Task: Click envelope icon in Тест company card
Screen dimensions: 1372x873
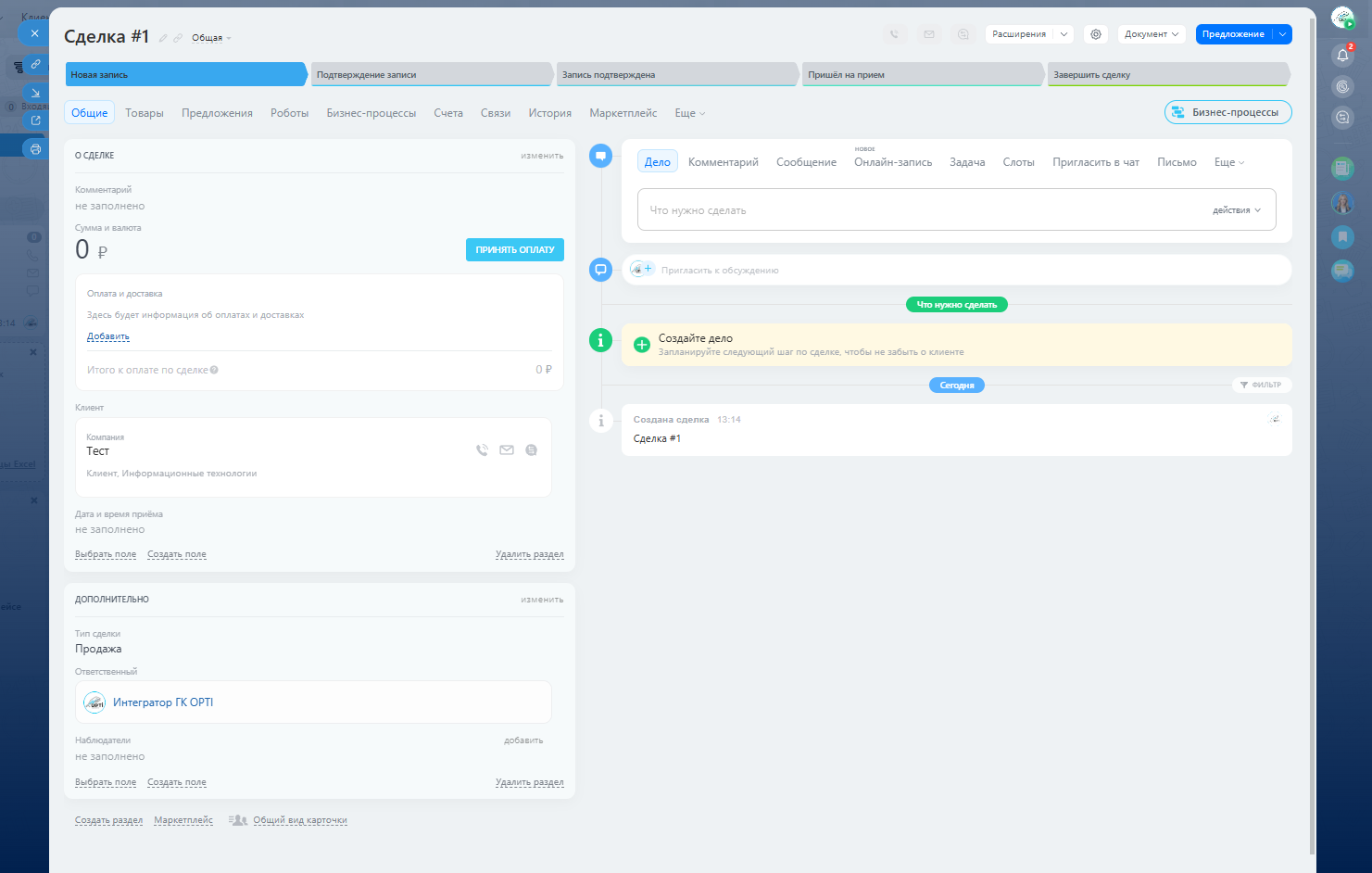Action: [507, 450]
